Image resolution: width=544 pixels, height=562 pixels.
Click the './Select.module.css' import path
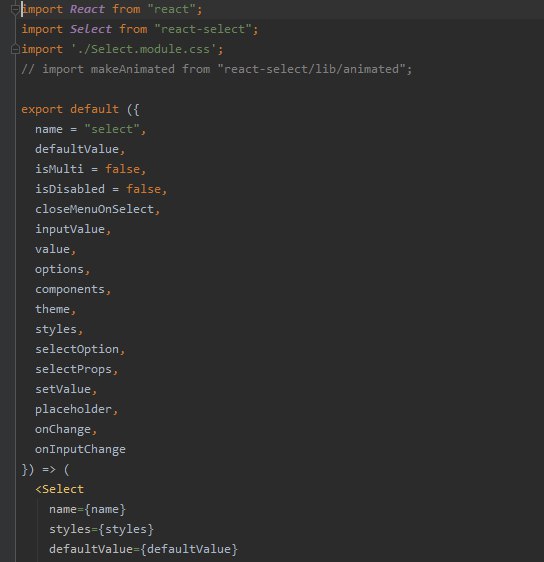(143, 49)
